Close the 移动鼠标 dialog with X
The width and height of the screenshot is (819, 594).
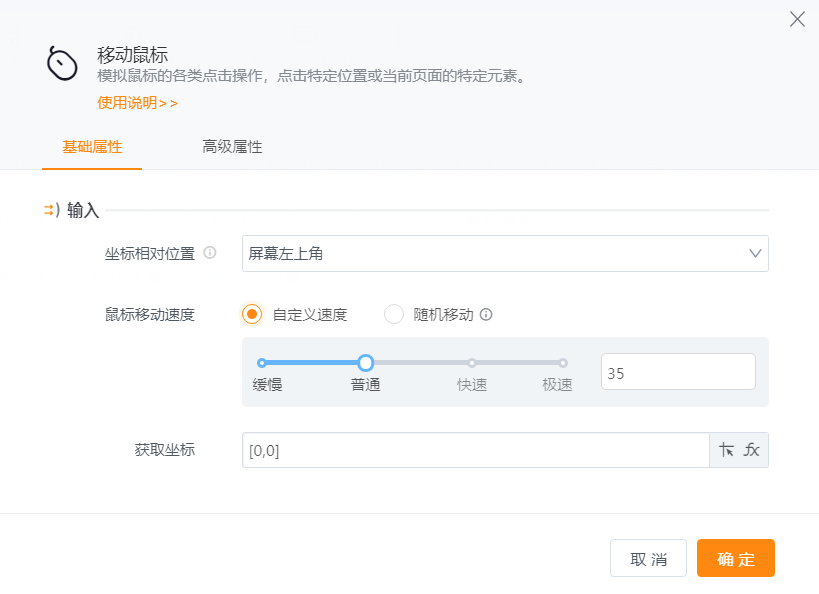(x=797, y=19)
